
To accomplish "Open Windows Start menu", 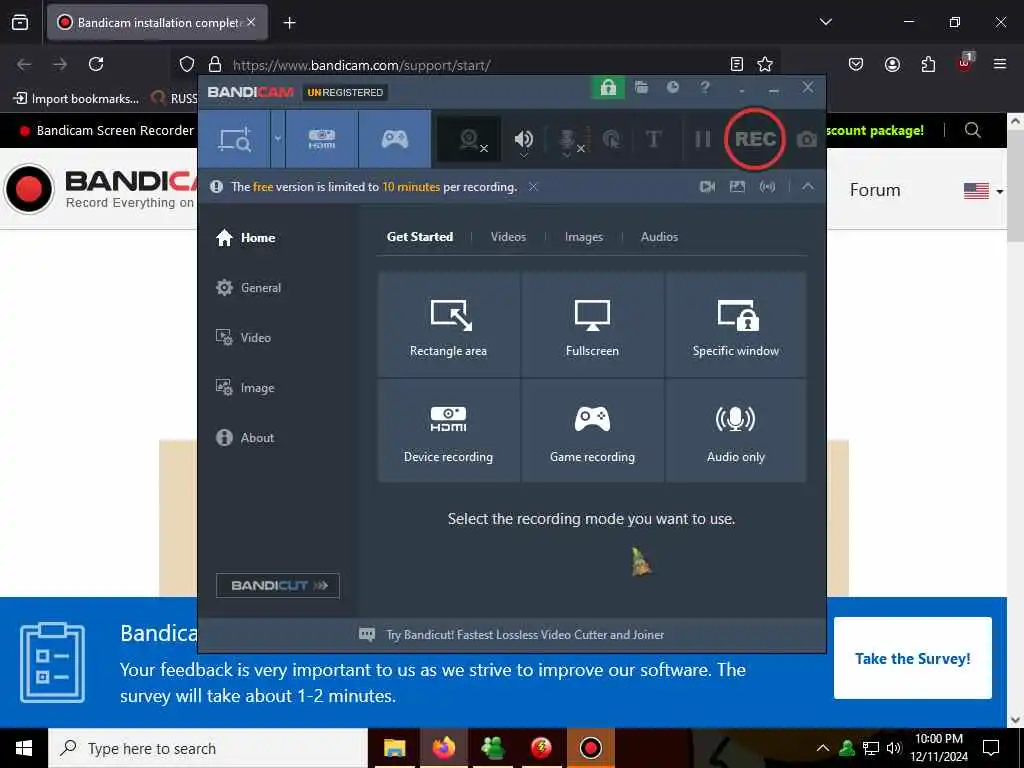I will (24, 748).
